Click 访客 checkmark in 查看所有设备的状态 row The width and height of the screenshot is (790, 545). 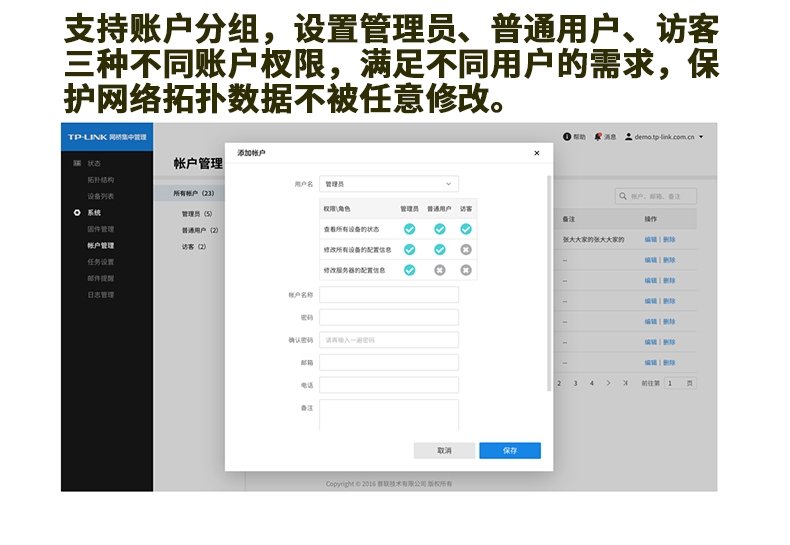tap(466, 229)
